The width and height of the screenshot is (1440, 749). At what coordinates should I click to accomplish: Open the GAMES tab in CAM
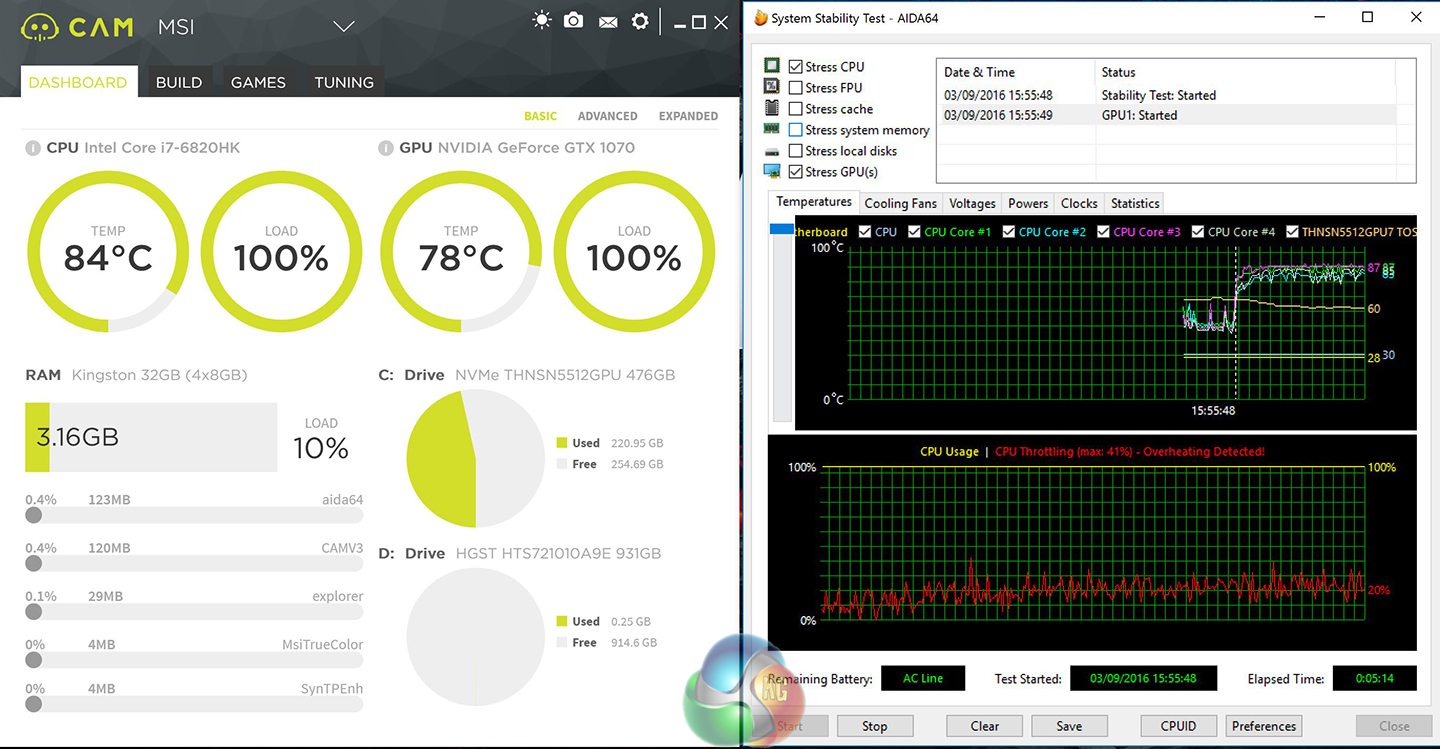[258, 82]
